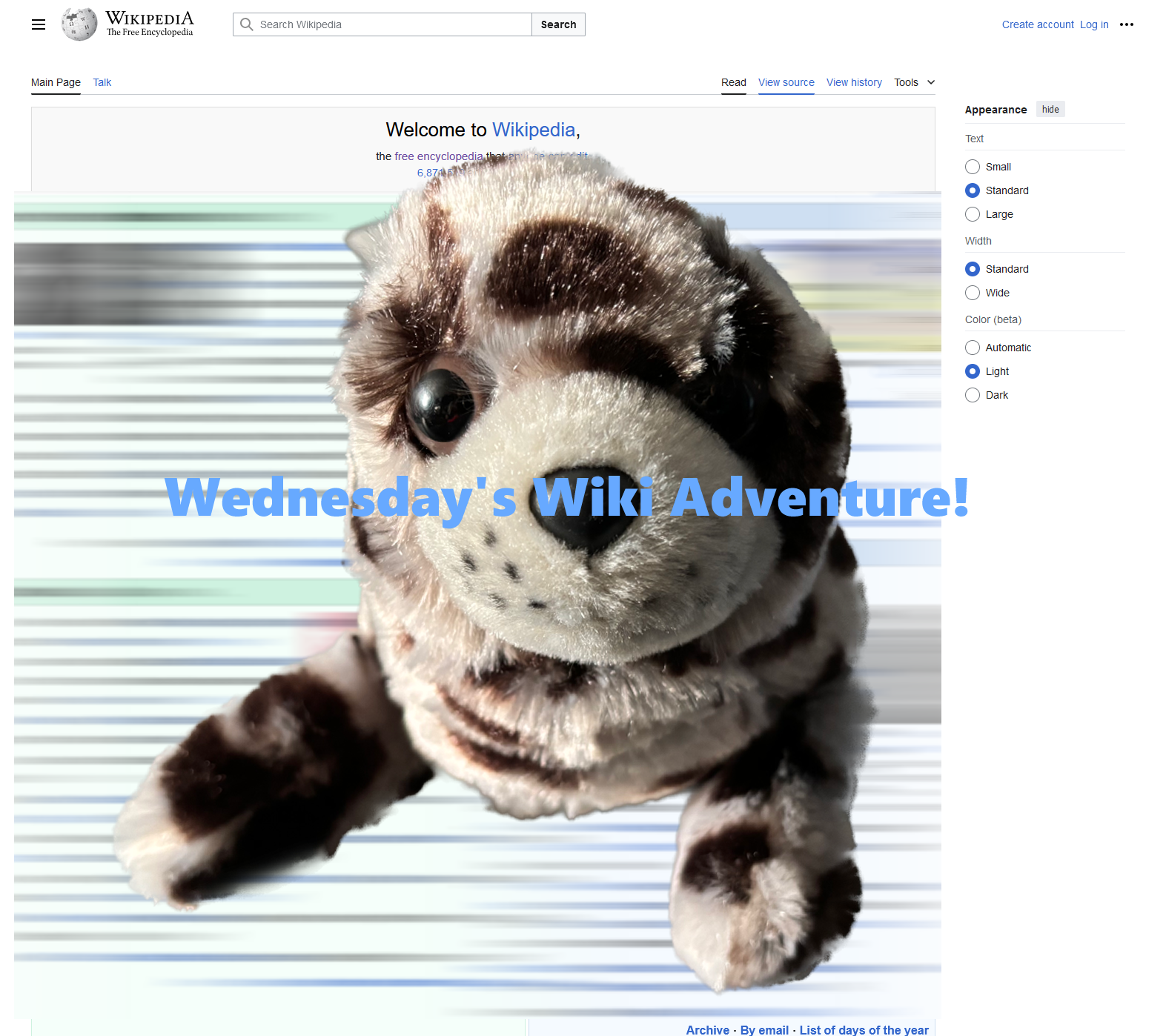
Task: Select Large text size
Action: tap(973, 214)
